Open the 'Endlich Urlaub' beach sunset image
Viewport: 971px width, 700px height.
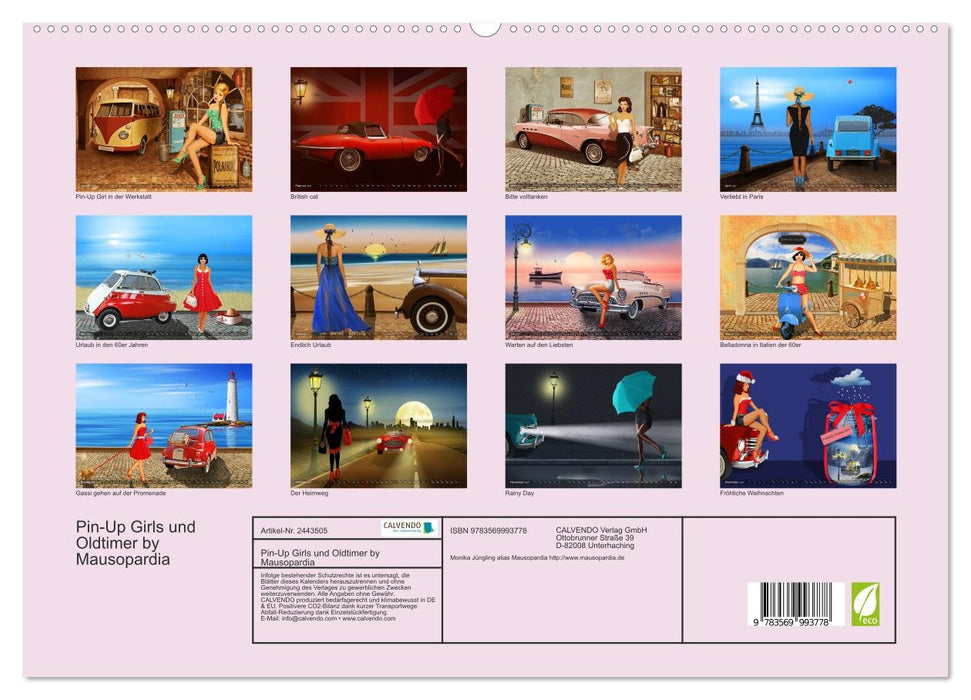click(x=378, y=277)
